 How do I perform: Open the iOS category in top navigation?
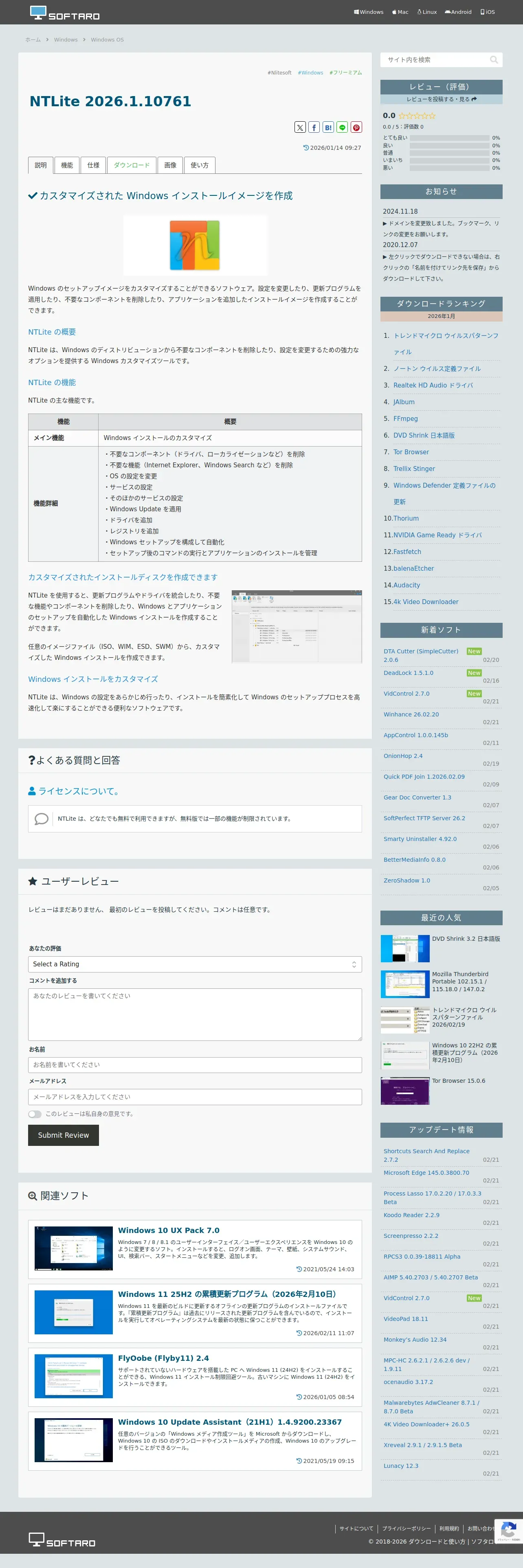tap(488, 12)
